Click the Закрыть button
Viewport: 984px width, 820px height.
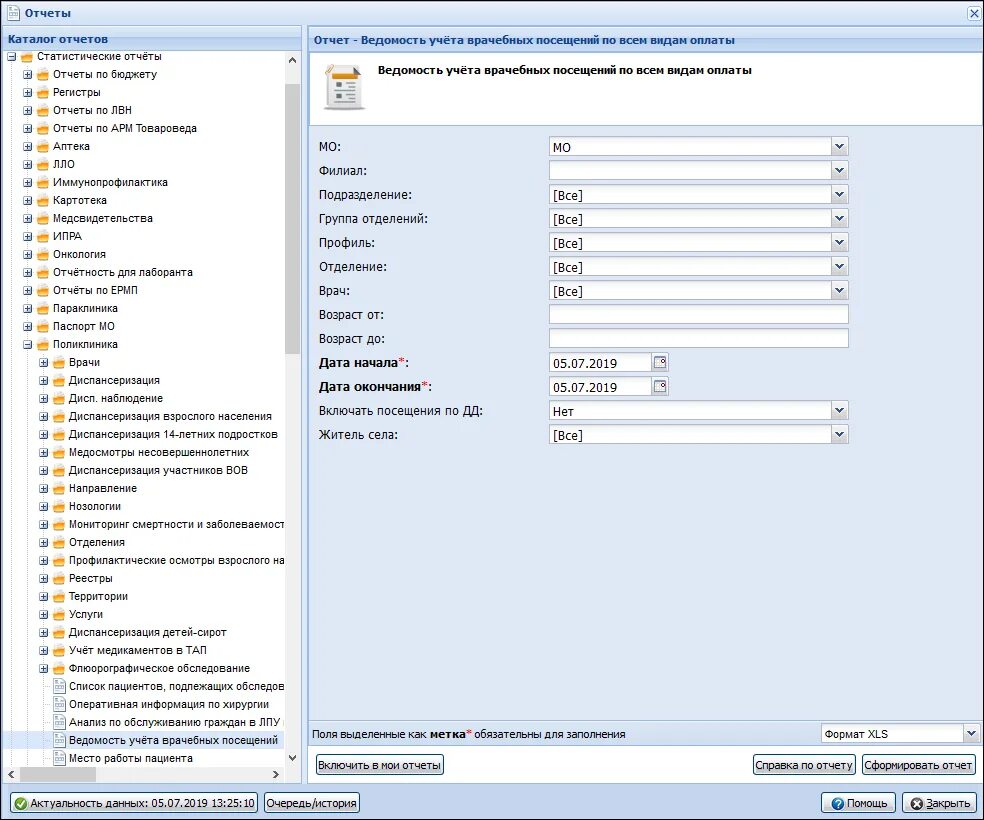point(940,802)
